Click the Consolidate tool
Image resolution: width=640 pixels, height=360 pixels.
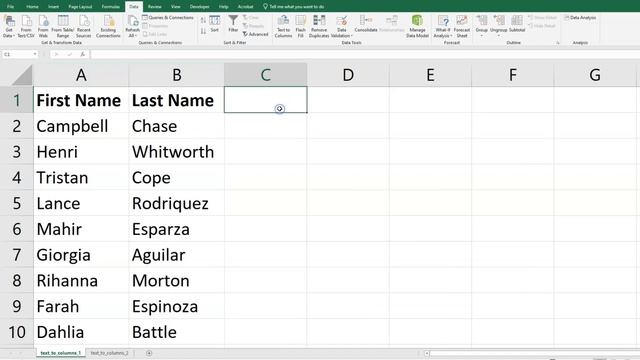(366, 24)
